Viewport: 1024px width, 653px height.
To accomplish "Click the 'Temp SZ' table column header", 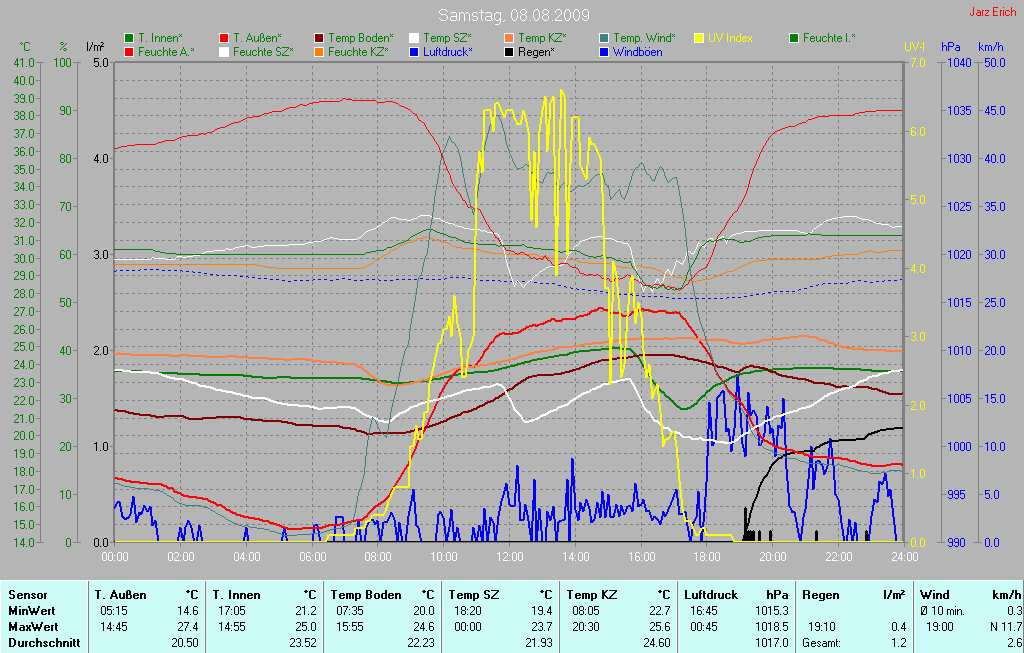I will point(474,595).
